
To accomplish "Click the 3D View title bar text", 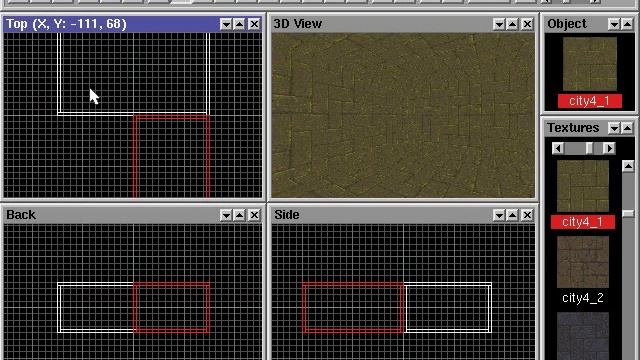I will click(298, 24).
